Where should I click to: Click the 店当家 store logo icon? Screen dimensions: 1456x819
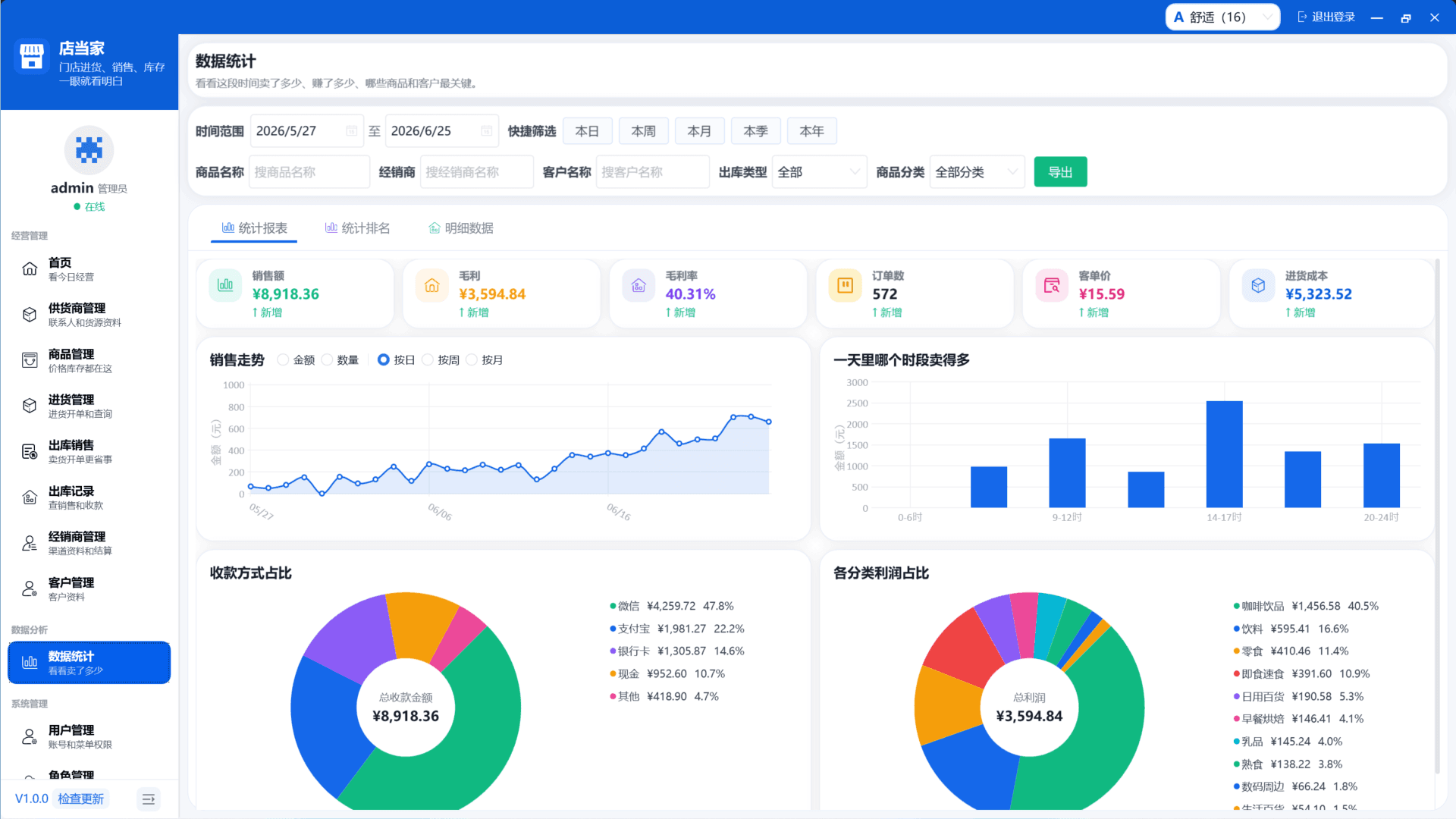31,58
